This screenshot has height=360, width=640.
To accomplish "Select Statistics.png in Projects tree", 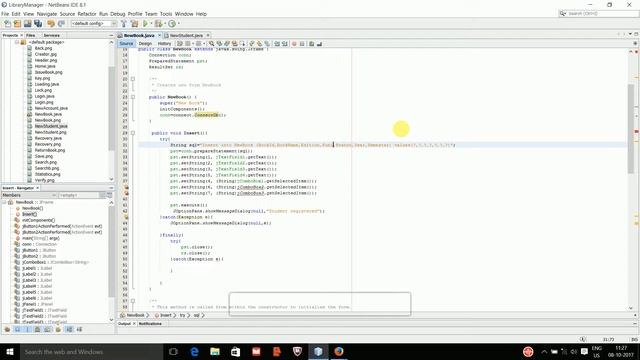I will (x=47, y=174).
